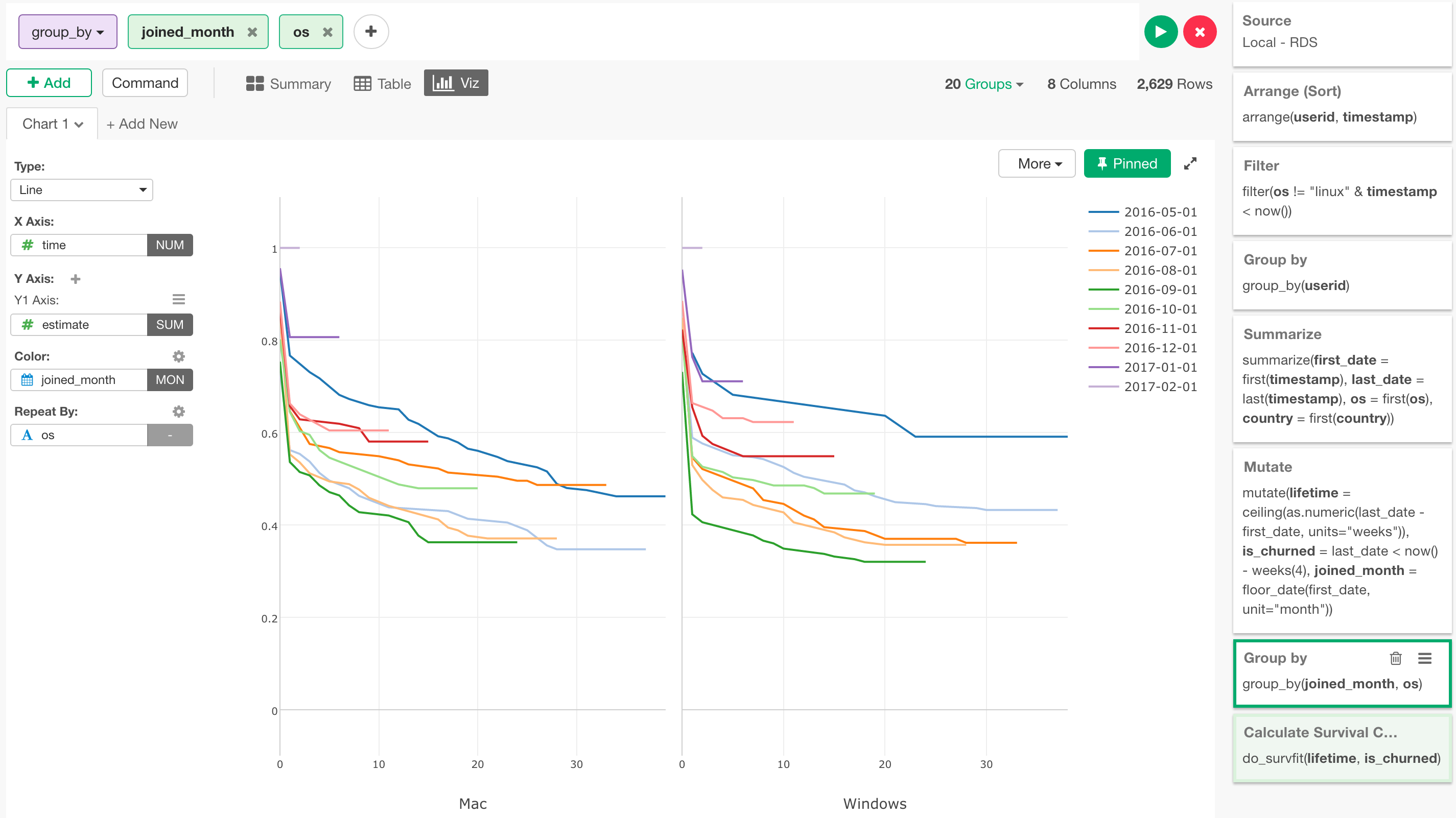
Task: Expand the 20 Groups dropdown
Action: 984,84
